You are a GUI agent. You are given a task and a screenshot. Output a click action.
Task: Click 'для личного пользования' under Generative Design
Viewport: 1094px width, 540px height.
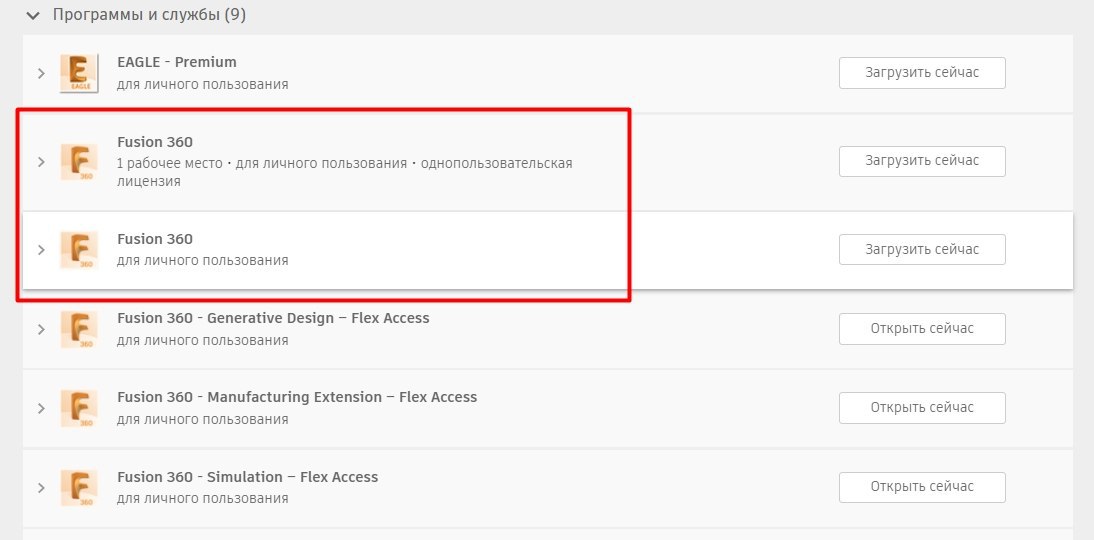pyautogui.click(x=202, y=340)
